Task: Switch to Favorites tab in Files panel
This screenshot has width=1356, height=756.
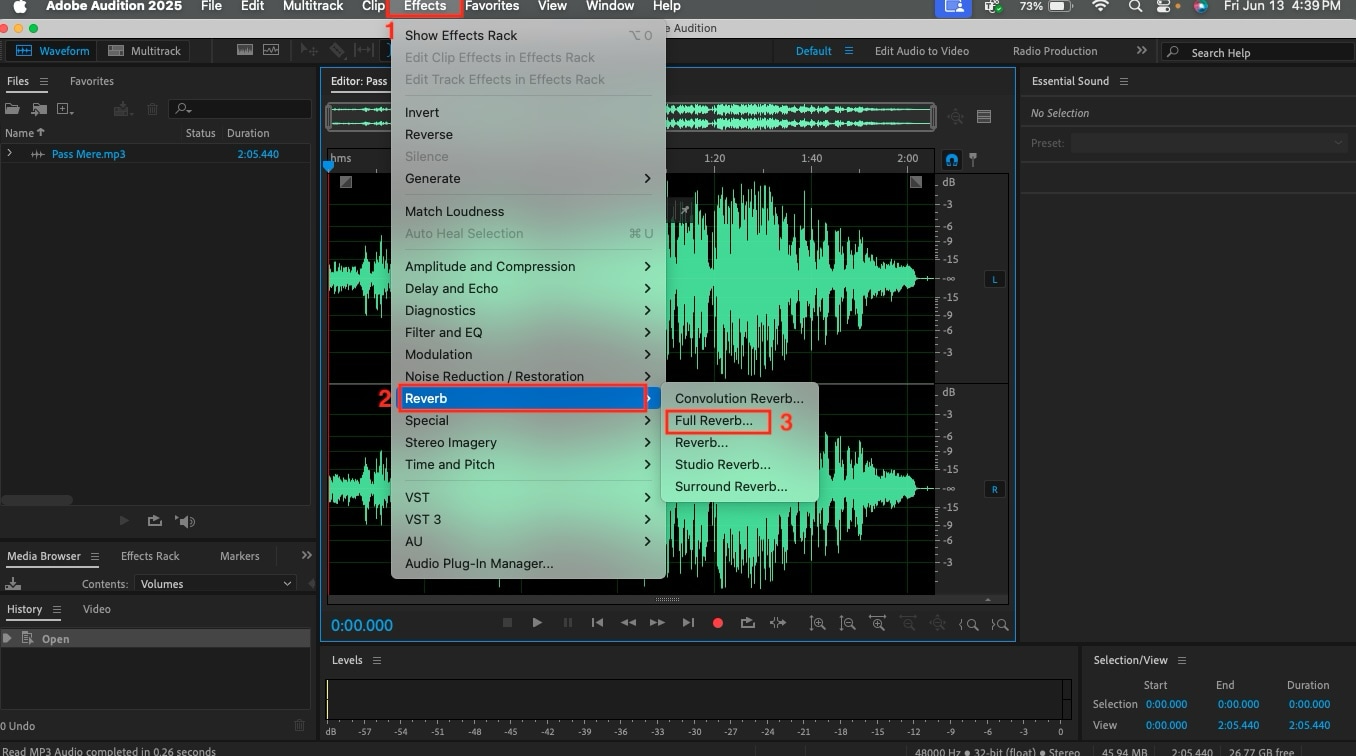Action: tap(92, 81)
